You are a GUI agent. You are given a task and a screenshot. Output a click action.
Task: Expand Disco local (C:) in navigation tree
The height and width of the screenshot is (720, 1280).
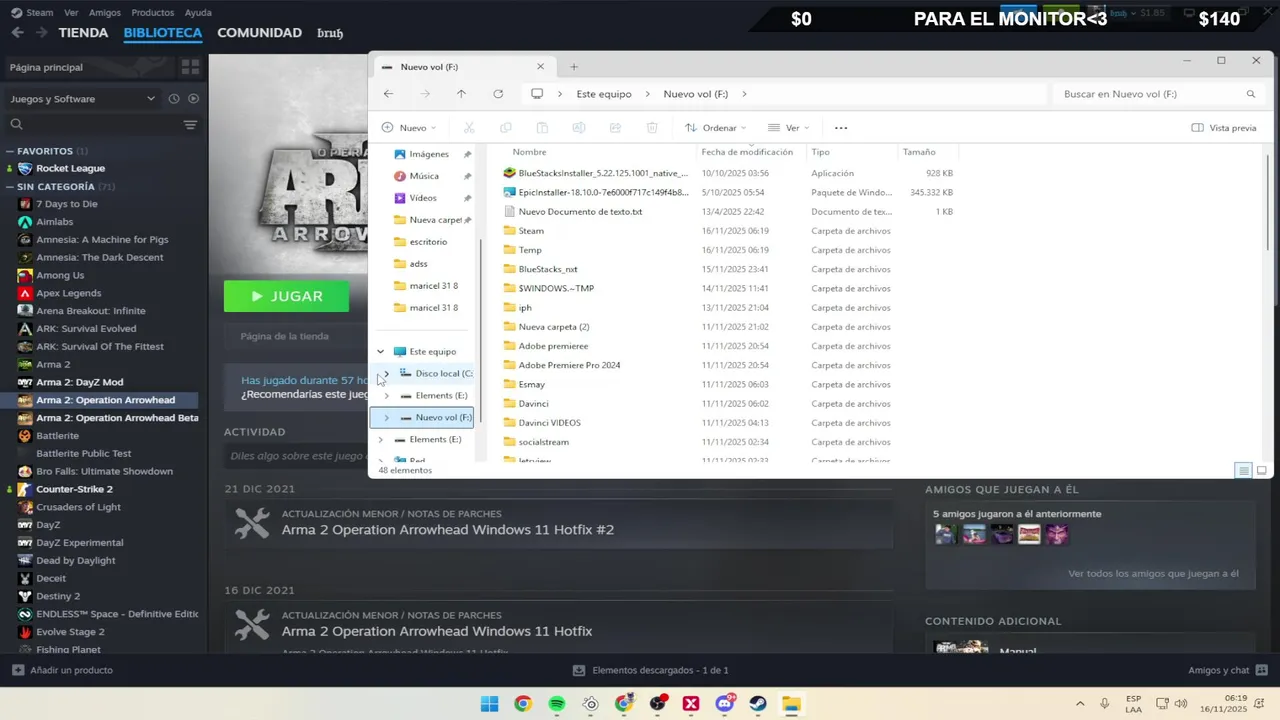387,374
